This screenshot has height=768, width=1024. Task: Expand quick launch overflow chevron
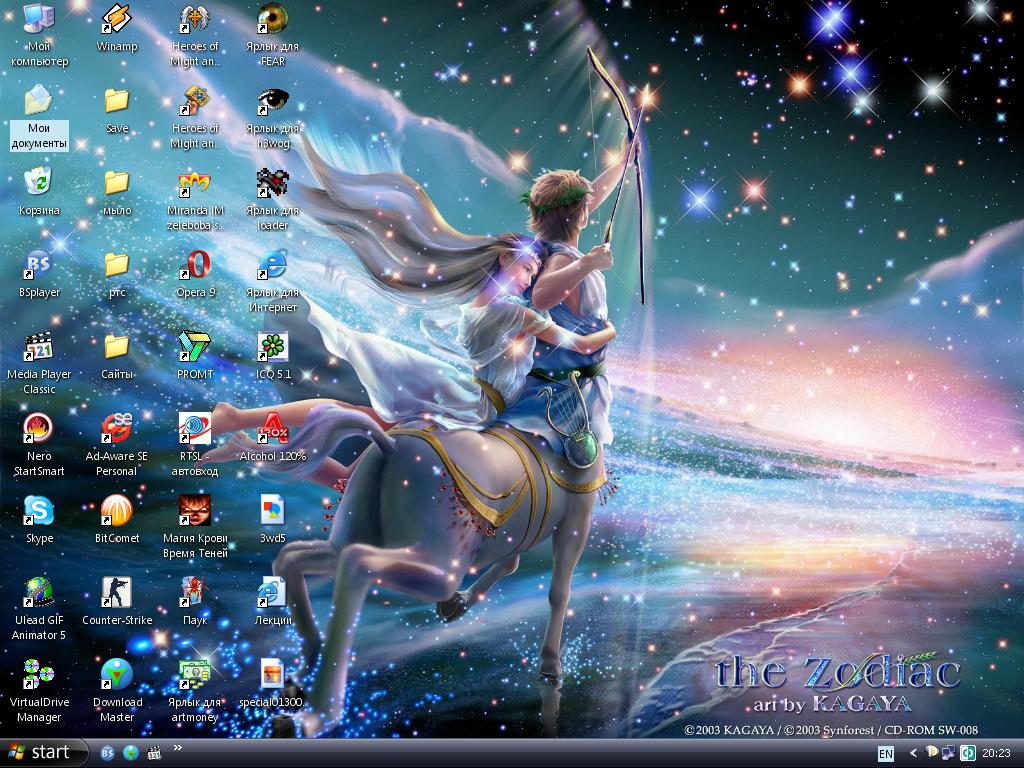point(178,748)
